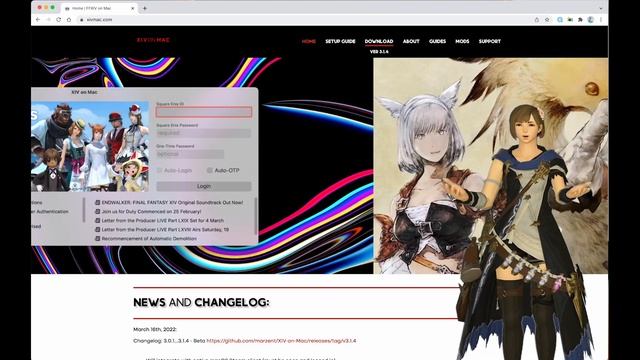Click the NEWS AND CHANGELOG heading

tap(201, 302)
